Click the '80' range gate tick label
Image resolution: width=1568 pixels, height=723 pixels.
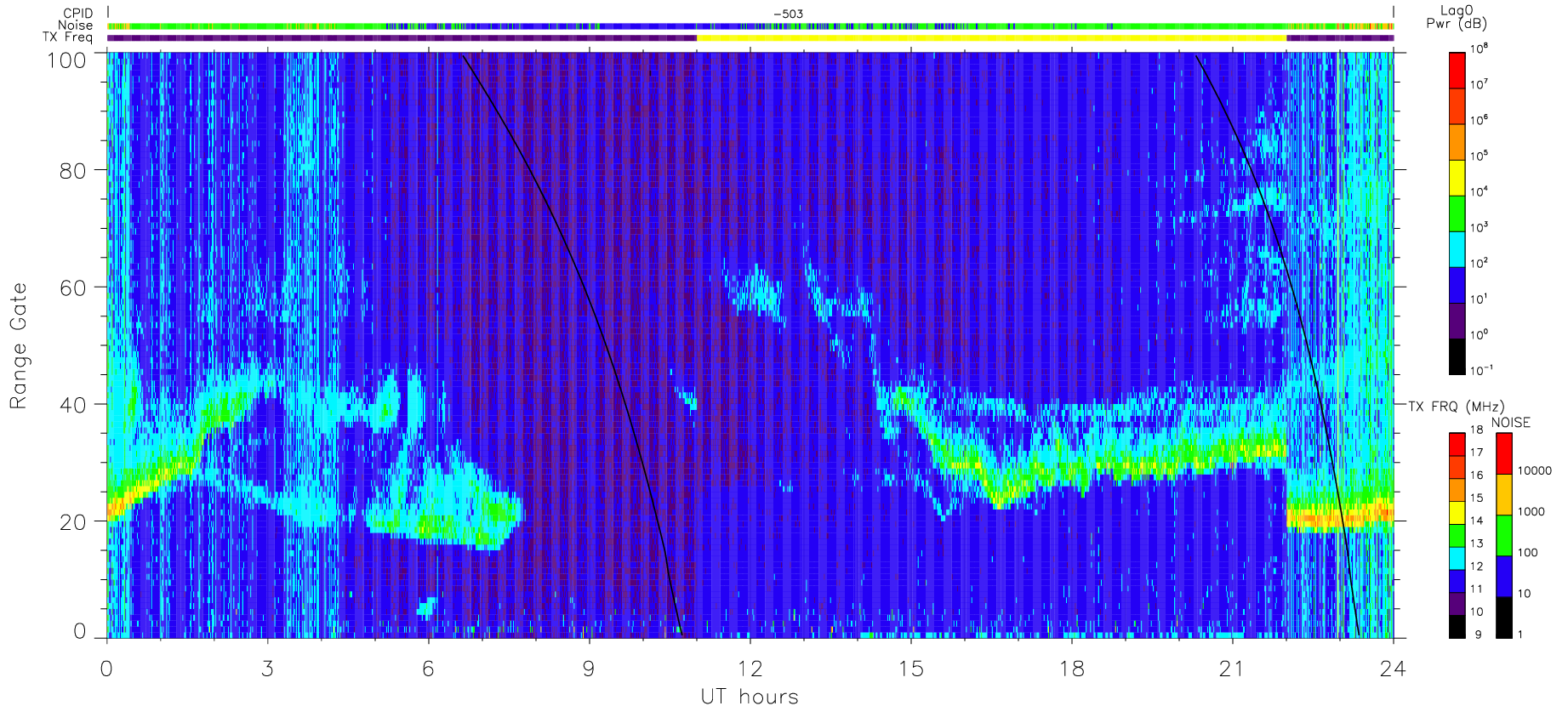point(73,170)
